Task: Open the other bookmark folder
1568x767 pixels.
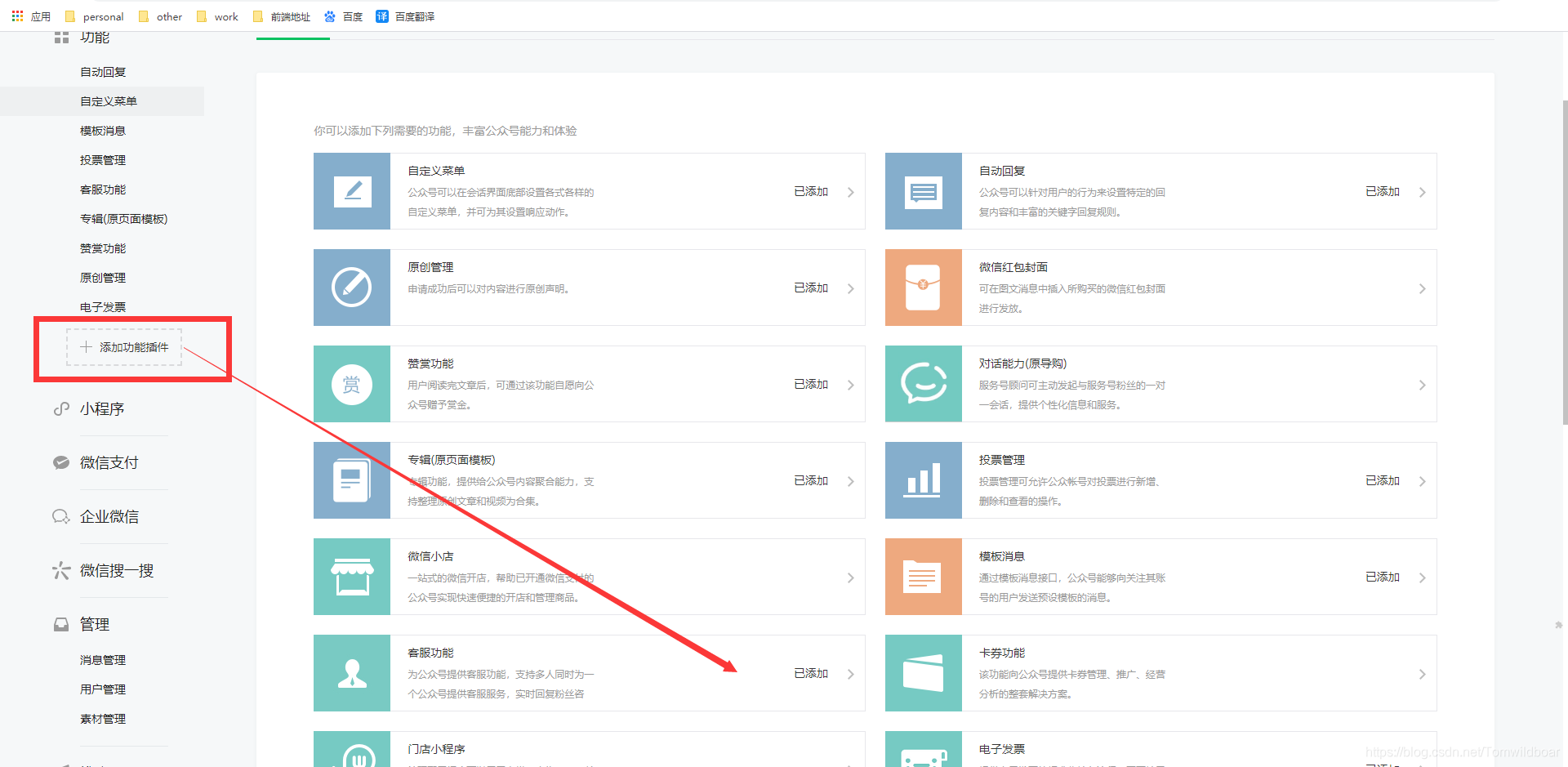Action: point(160,16)
